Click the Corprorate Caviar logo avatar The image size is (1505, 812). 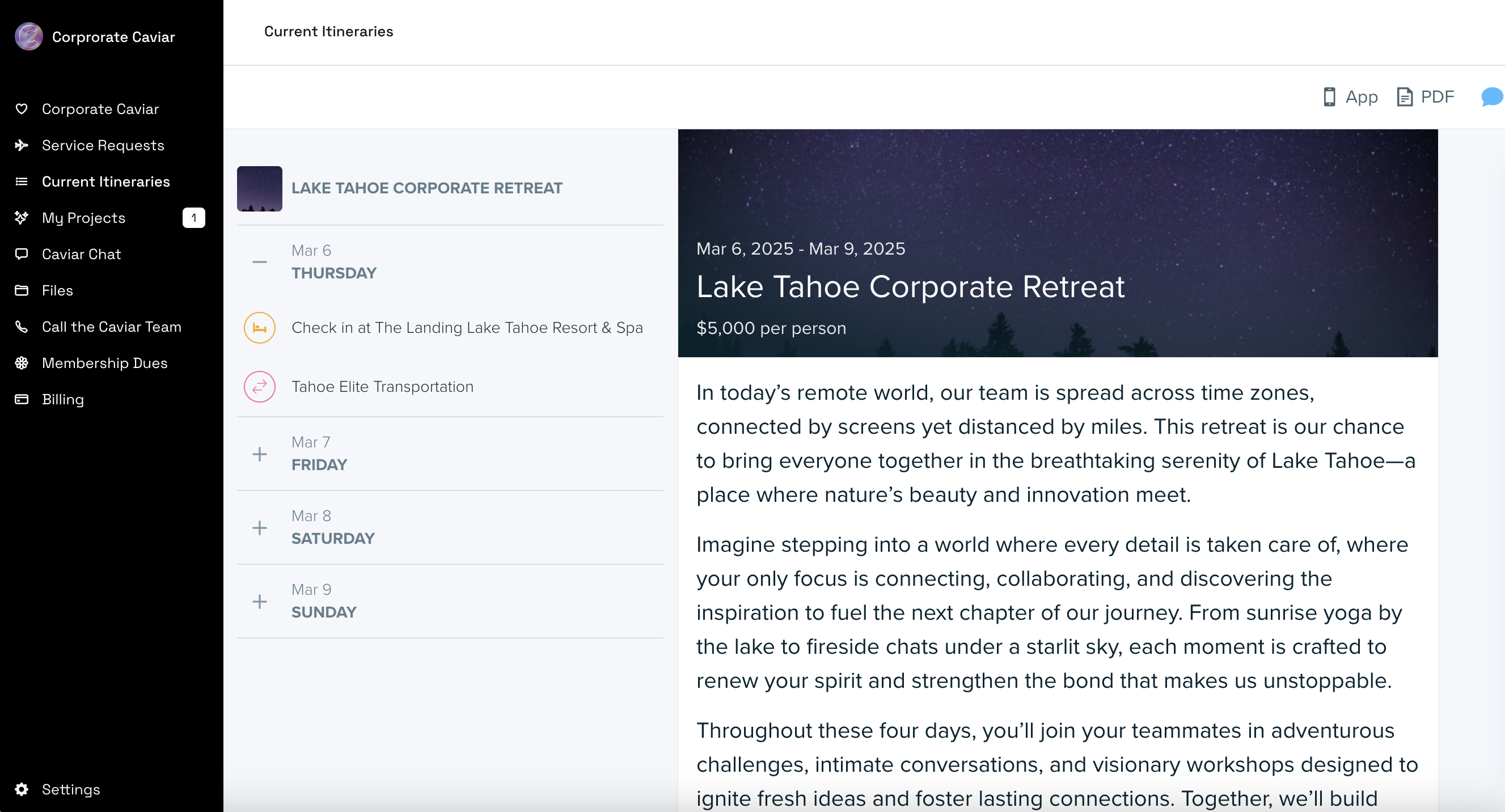point(28,36)
